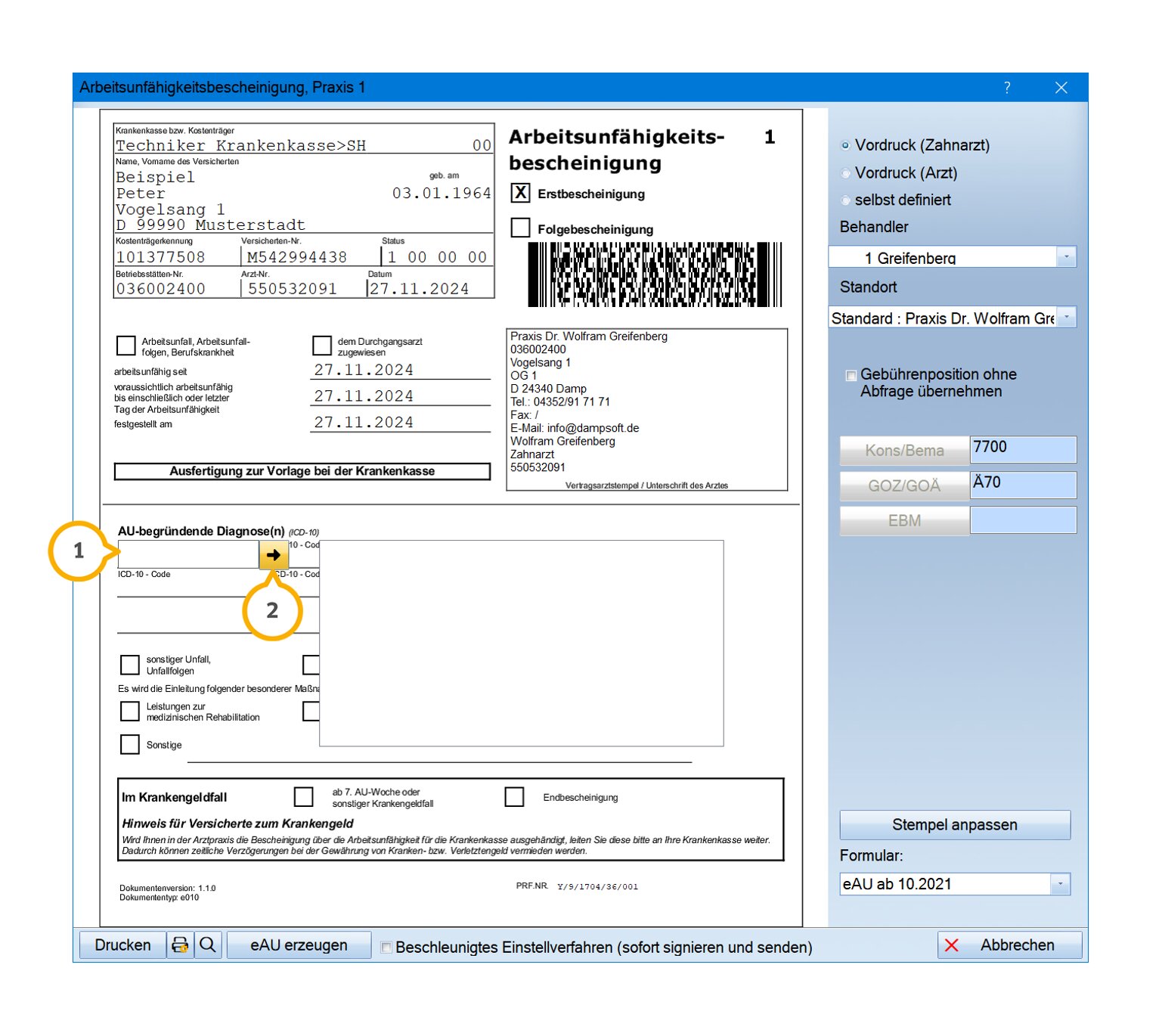Click Versicherten-Nr. M542994438
This screenshot has width=1162, height=1036.
[297, 257]
